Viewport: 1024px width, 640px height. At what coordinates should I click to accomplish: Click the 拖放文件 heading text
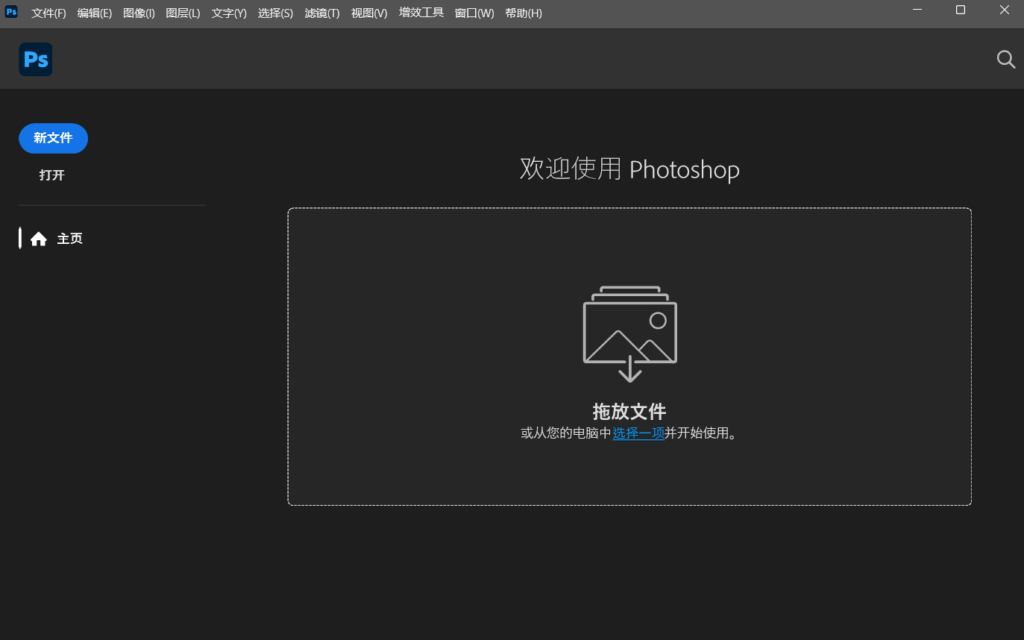point(629,411)
